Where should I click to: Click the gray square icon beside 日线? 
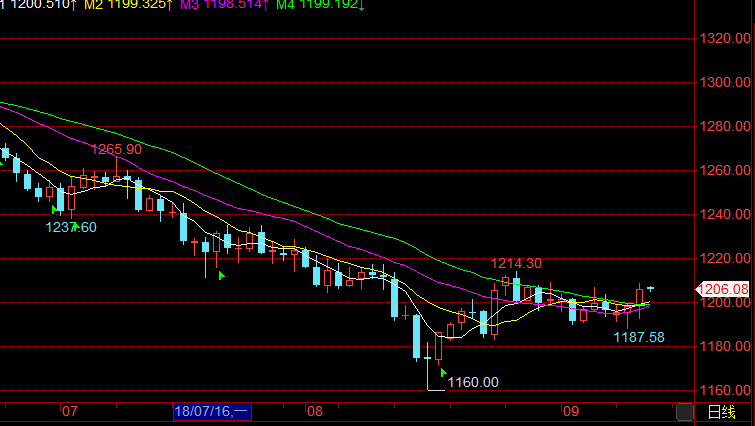pos(685,412)
